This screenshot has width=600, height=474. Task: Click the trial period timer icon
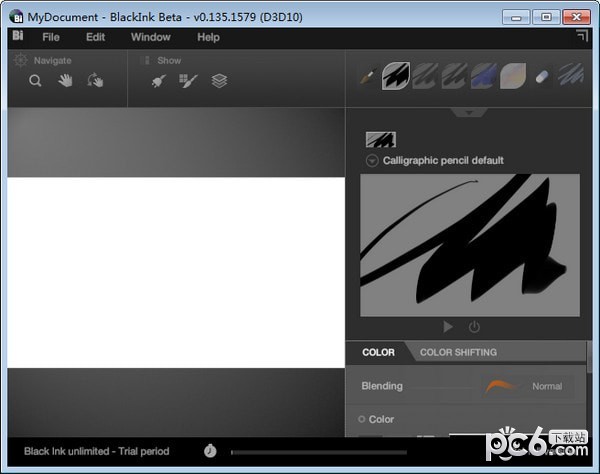pyautogui.click(x=210, y=451)
